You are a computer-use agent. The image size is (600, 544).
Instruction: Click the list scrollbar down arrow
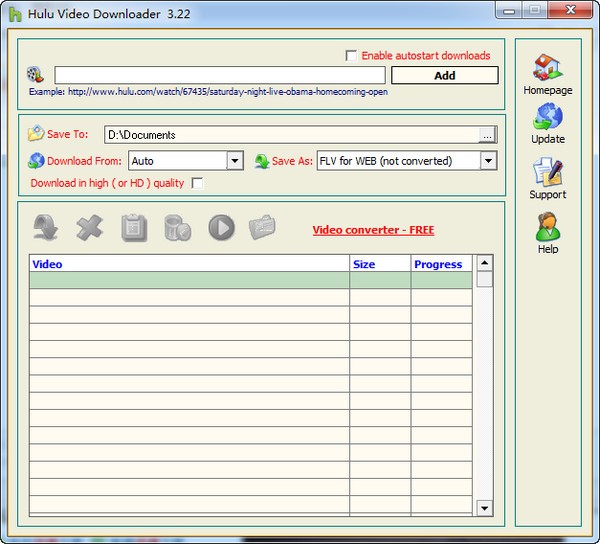484,508
